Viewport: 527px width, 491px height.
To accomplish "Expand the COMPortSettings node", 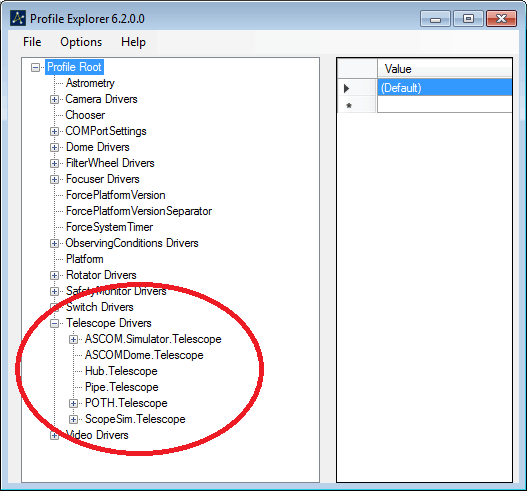I will click(54, 131).
